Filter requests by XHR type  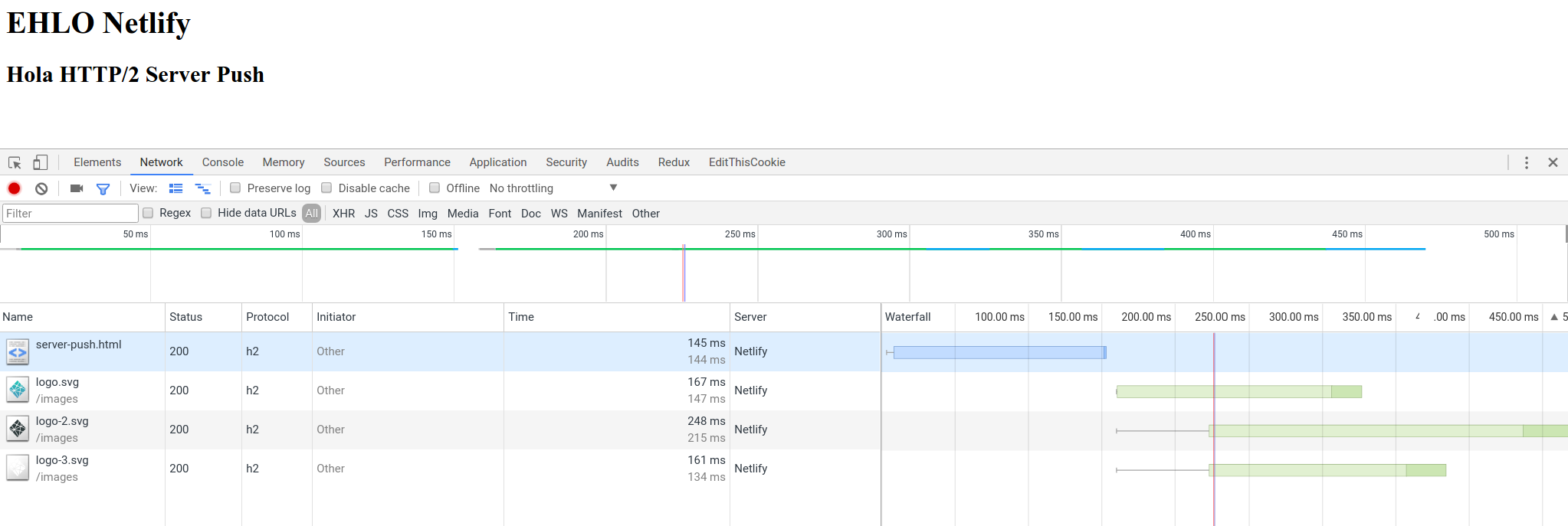[343, 214]
